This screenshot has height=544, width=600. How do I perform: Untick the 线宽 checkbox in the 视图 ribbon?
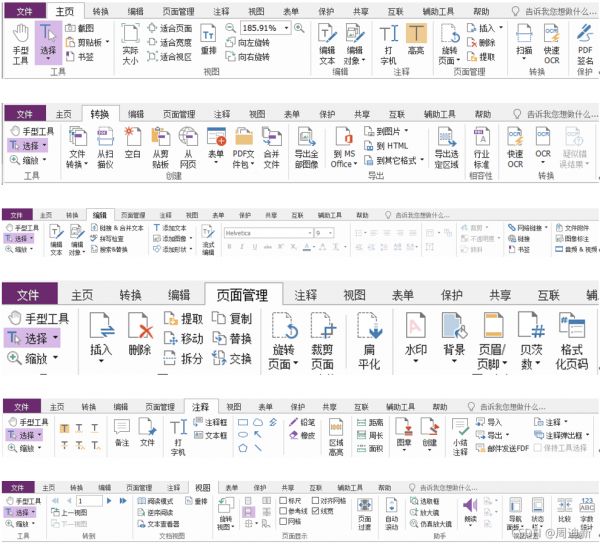pyautogui.click(x=315, y=511)
